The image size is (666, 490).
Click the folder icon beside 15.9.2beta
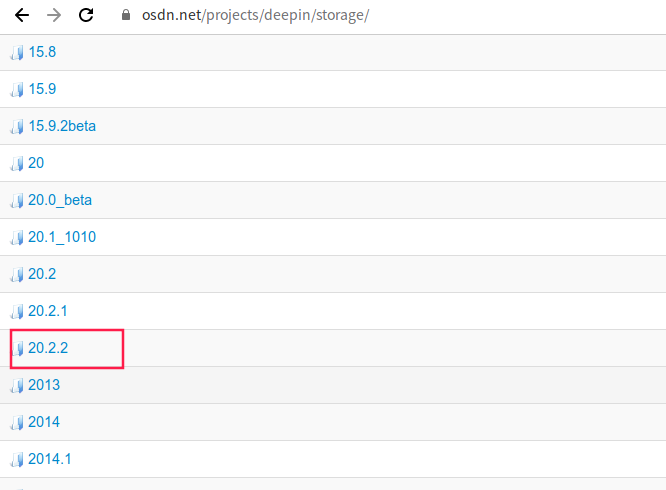point(17,126)
